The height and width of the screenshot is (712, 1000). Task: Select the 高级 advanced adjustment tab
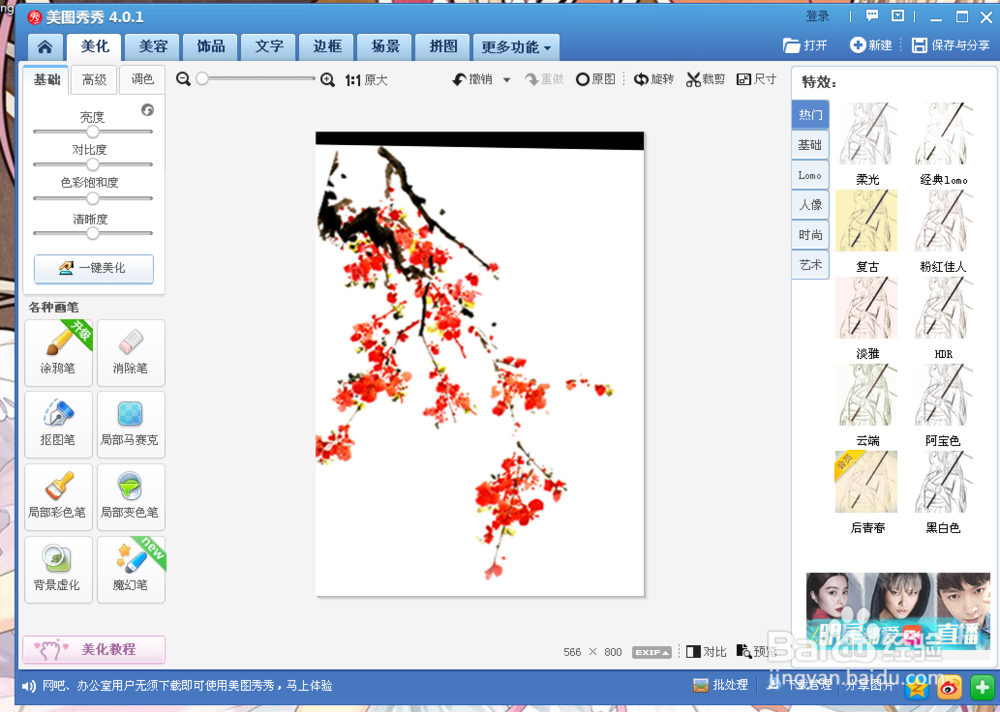click(x=94, y=80)
